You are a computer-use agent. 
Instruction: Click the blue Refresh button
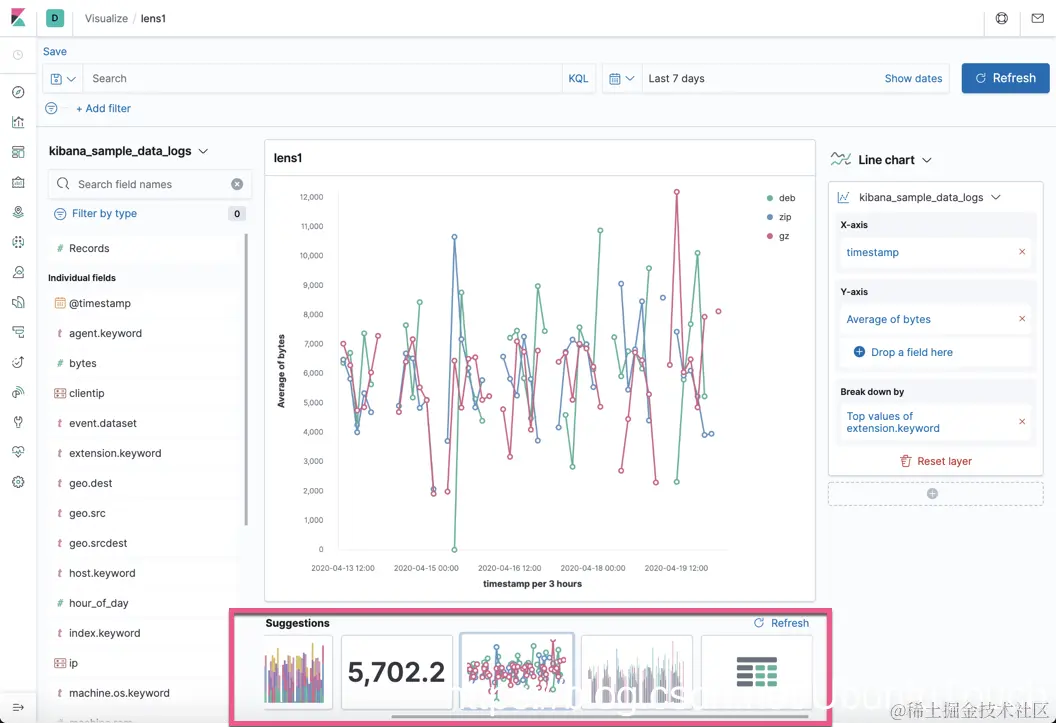pos(1005,78)
